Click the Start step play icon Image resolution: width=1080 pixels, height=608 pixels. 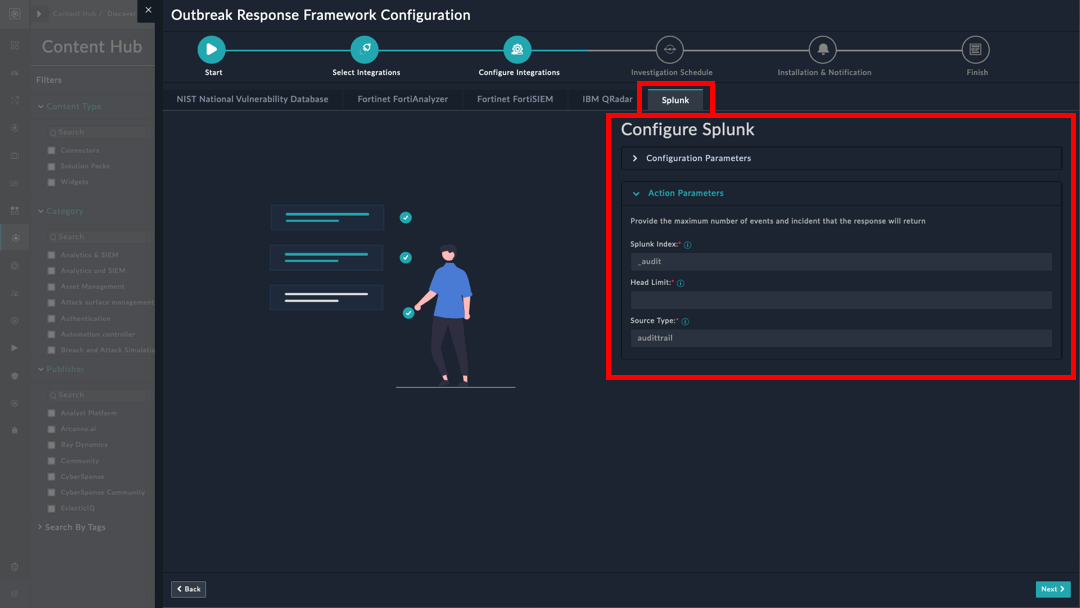[x=211, y=49]
